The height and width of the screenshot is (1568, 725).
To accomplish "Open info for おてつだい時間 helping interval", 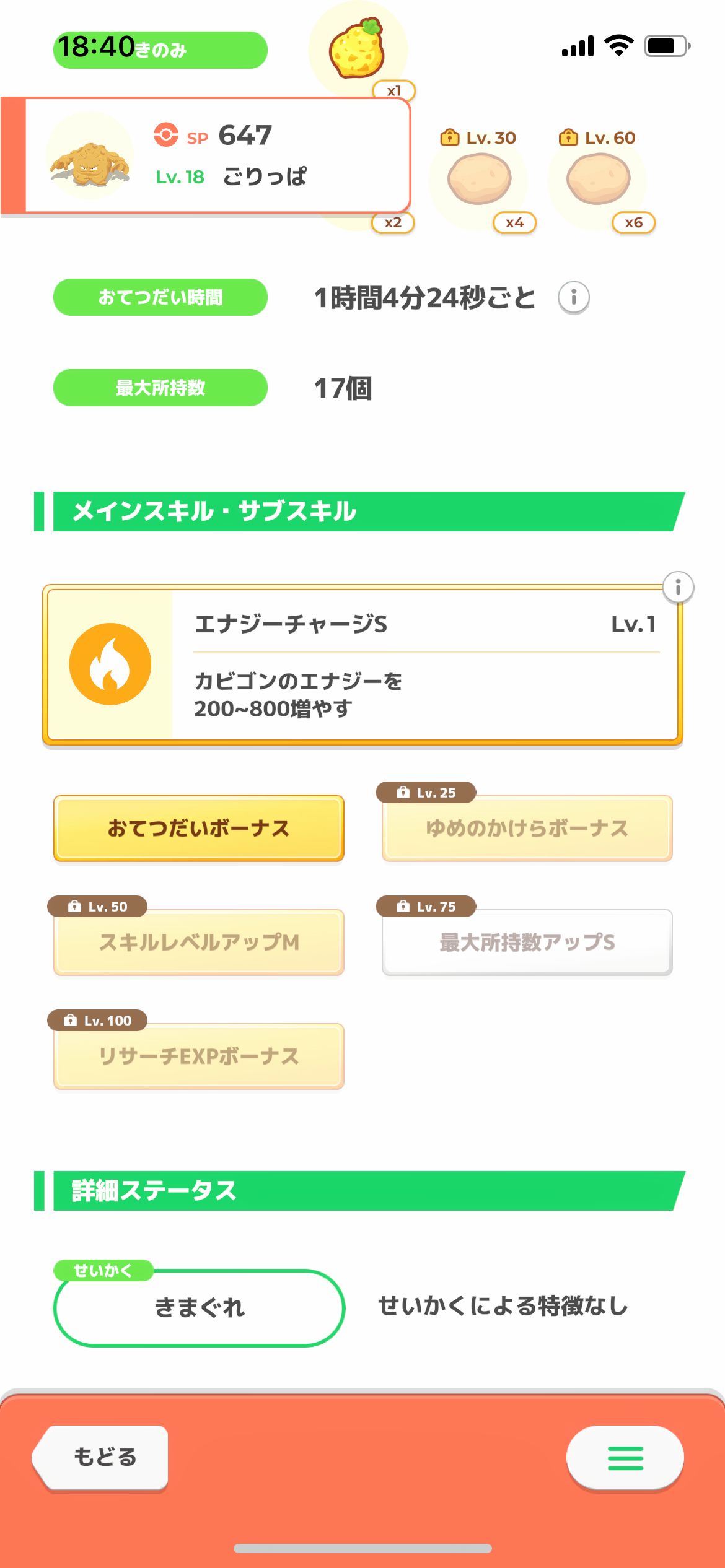I will click(x=573, y=297).
